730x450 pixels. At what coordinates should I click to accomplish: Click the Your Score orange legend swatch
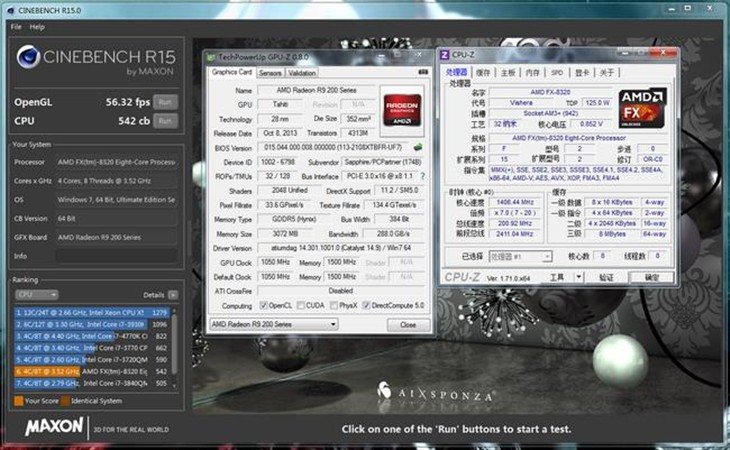point(19,401)
